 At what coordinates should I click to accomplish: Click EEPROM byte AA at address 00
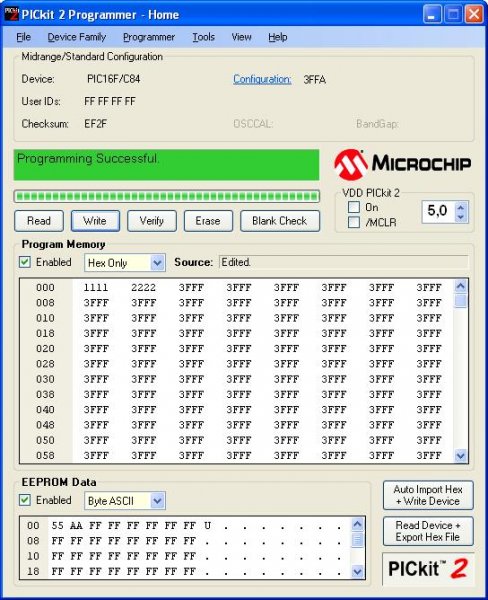(76, 525)
